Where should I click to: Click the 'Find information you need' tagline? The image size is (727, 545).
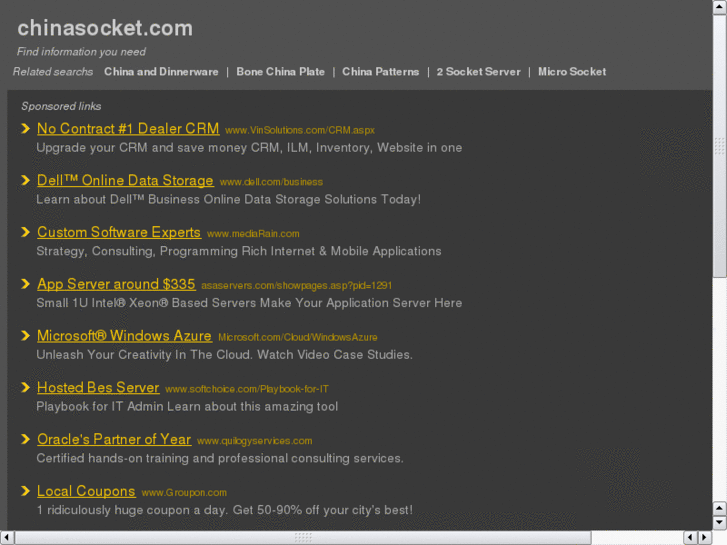pos(81,52)
